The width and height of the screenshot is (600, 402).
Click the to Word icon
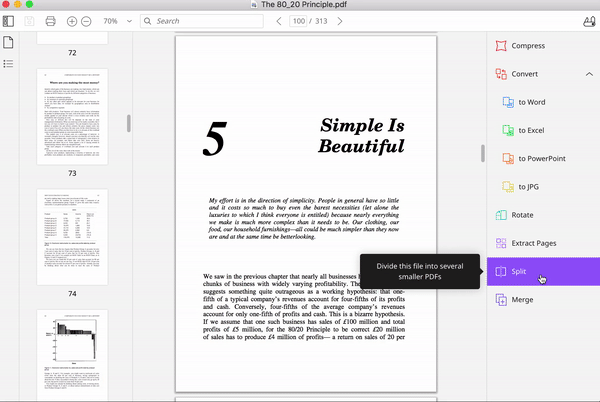pos(508,102)
